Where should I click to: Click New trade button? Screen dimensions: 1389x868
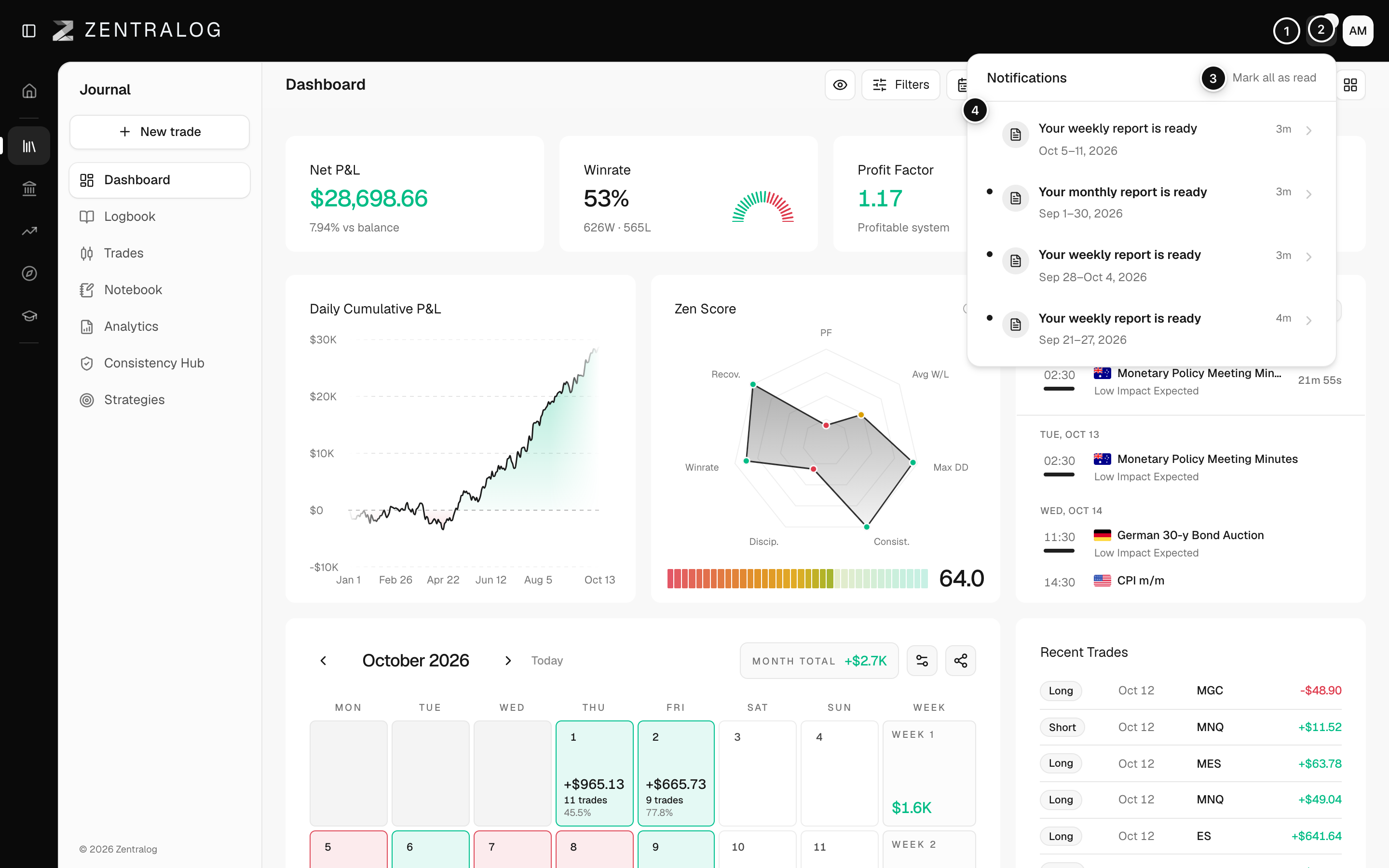pyautogui.click(x=160, y=132)
